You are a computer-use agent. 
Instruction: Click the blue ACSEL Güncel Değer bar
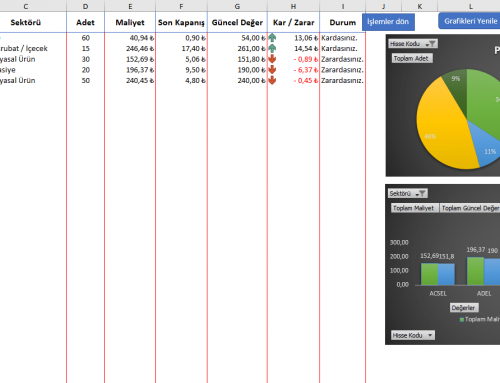(446, 274)
